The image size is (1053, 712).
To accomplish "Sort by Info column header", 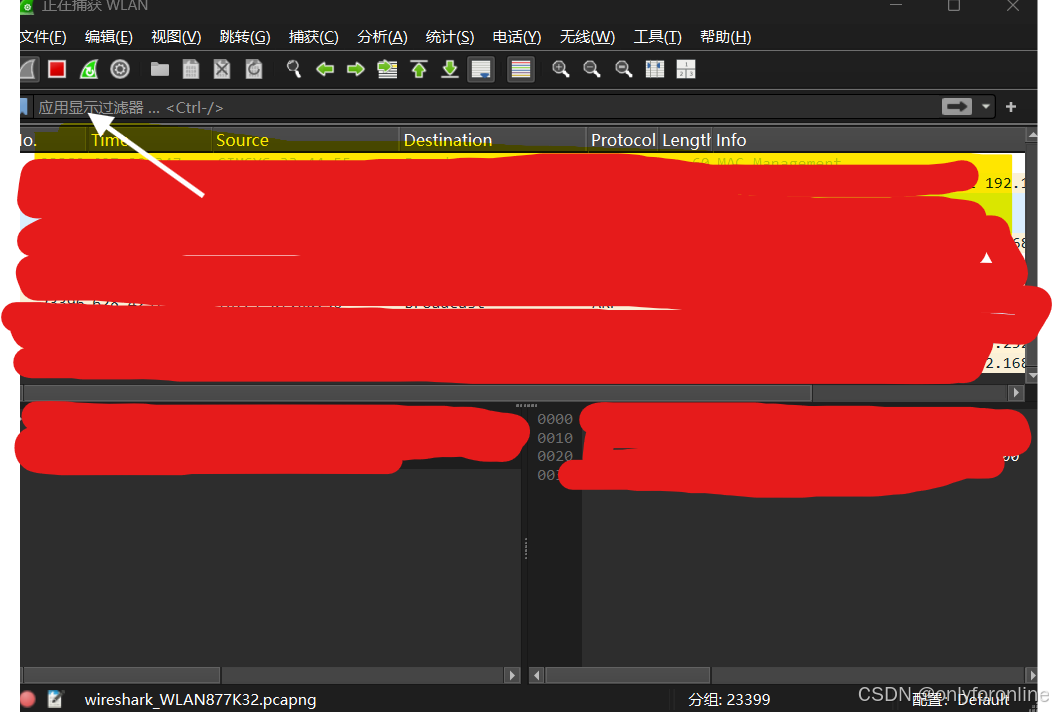I will coord(869,140).
